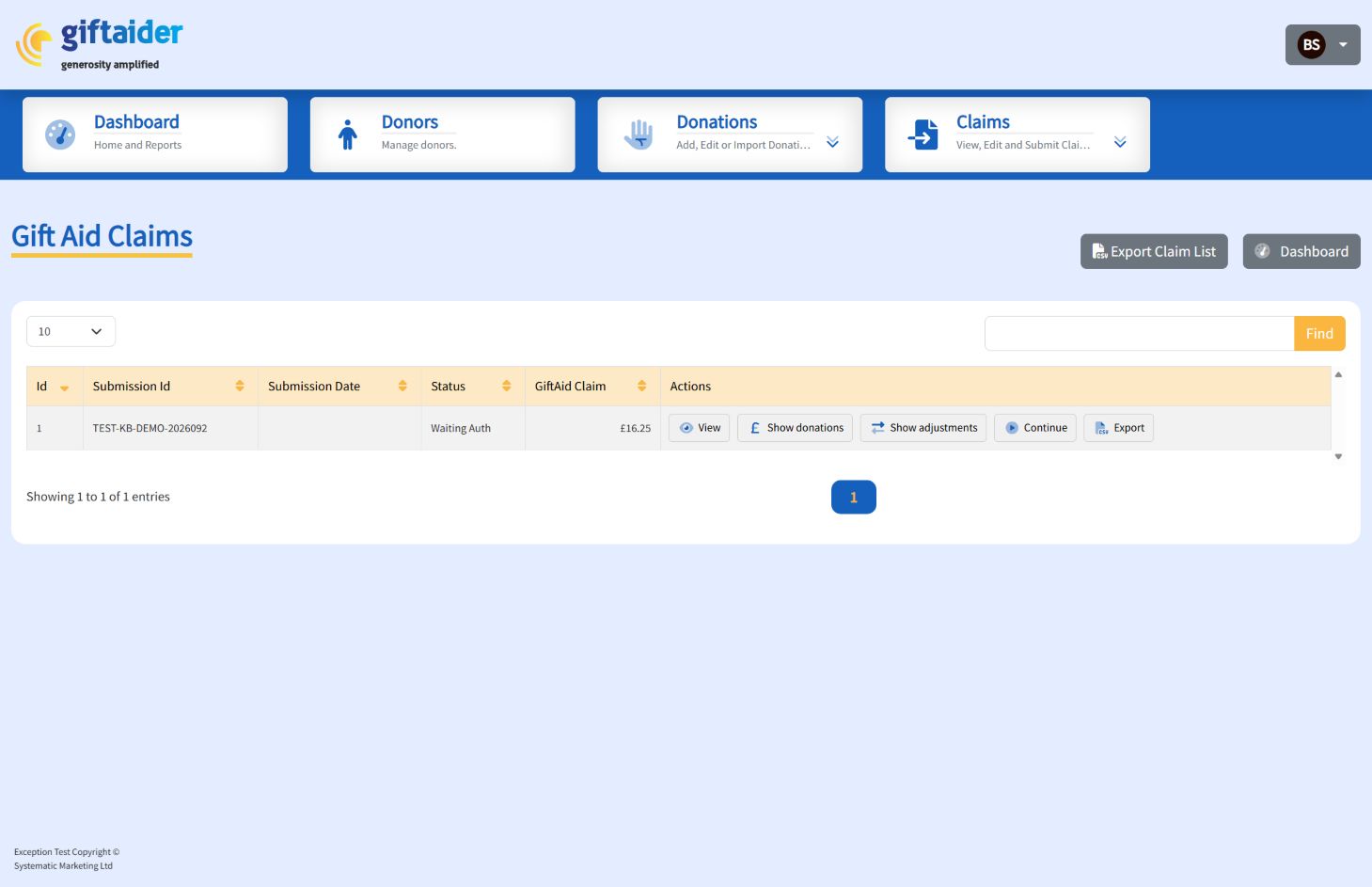Sort table by Id column
The height and width of the screenshot is (887, 1372).
pos(55,387)
